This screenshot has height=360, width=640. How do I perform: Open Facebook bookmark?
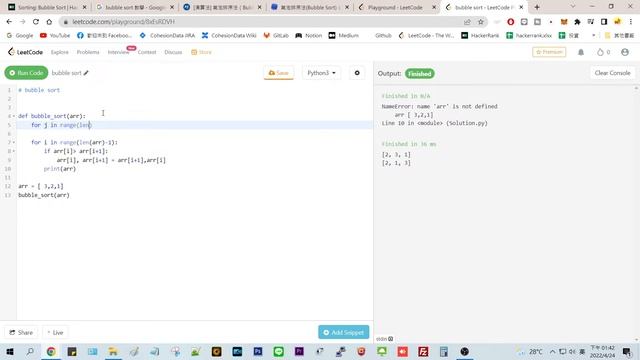tap(104, 36)
